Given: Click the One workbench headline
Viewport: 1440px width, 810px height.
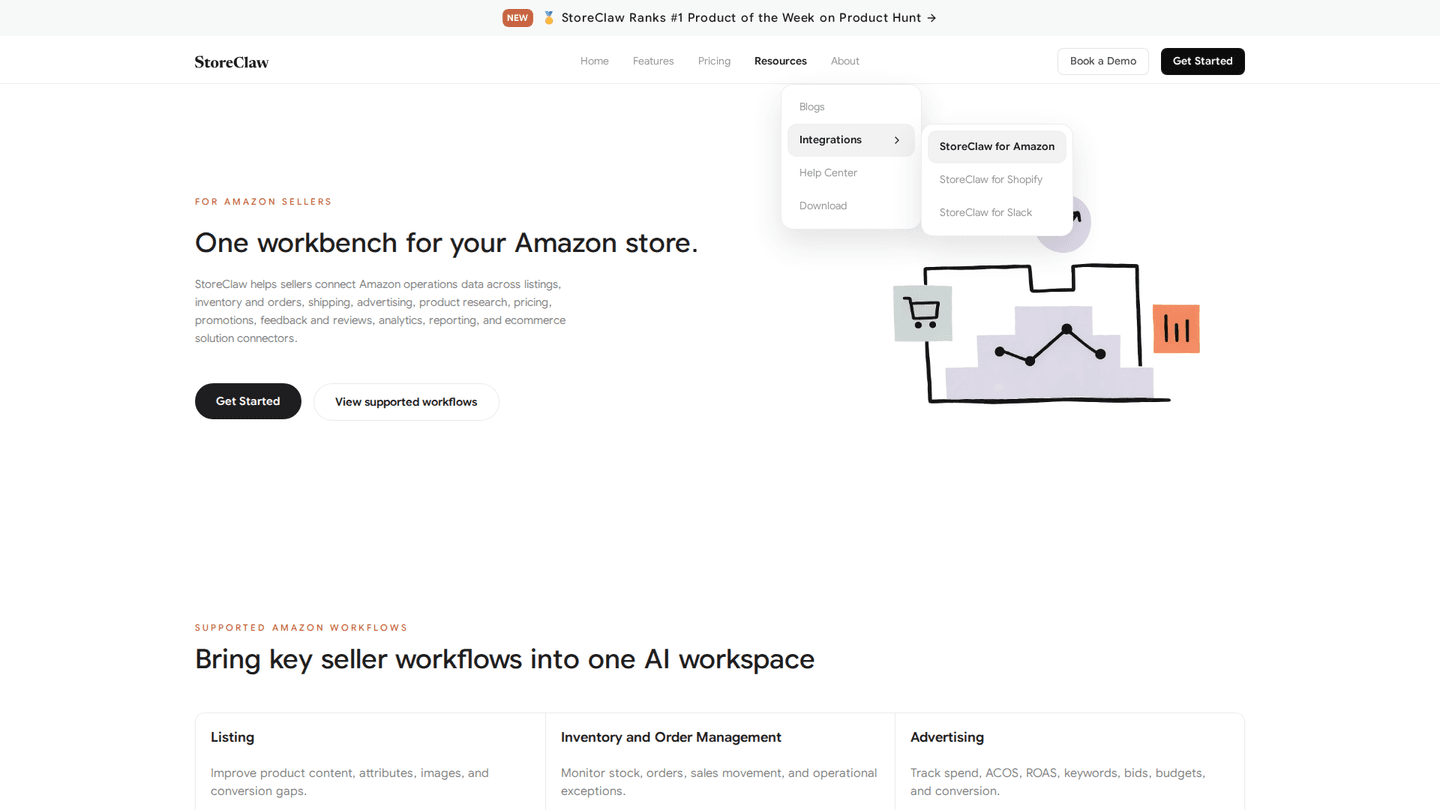Looking at the screenshot, I should click(x=446, y=243).
